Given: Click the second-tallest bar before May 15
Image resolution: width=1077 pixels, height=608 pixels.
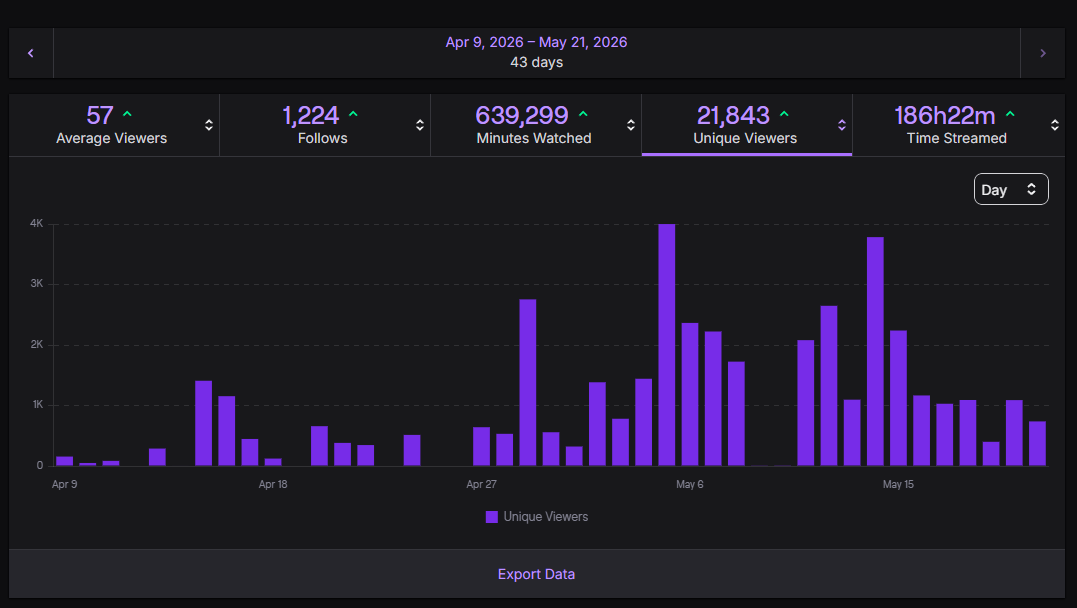Looking at the screenshot, I should pos(875,351).
